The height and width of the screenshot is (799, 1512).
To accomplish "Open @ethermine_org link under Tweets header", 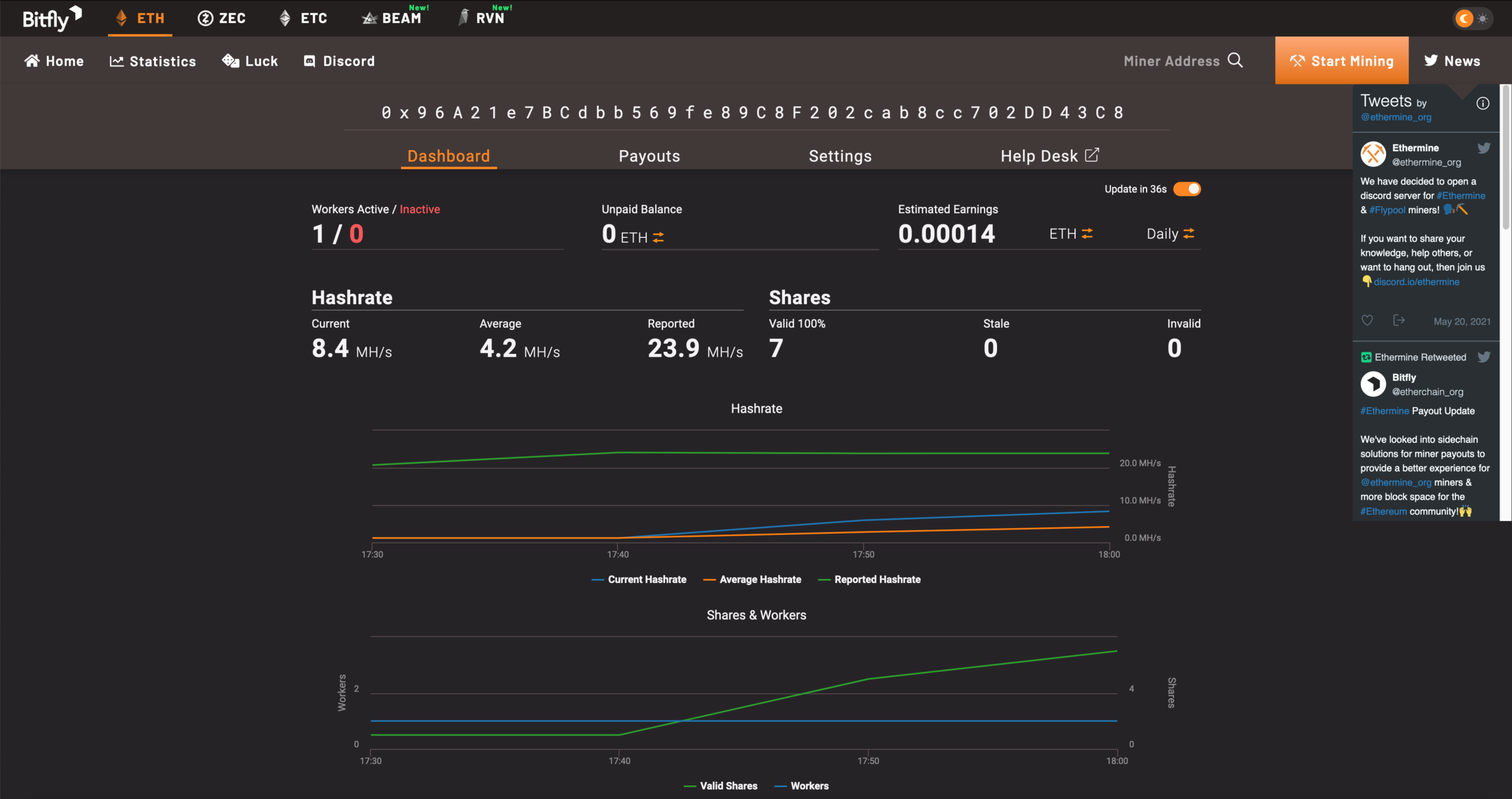I will click(1396, 117).
